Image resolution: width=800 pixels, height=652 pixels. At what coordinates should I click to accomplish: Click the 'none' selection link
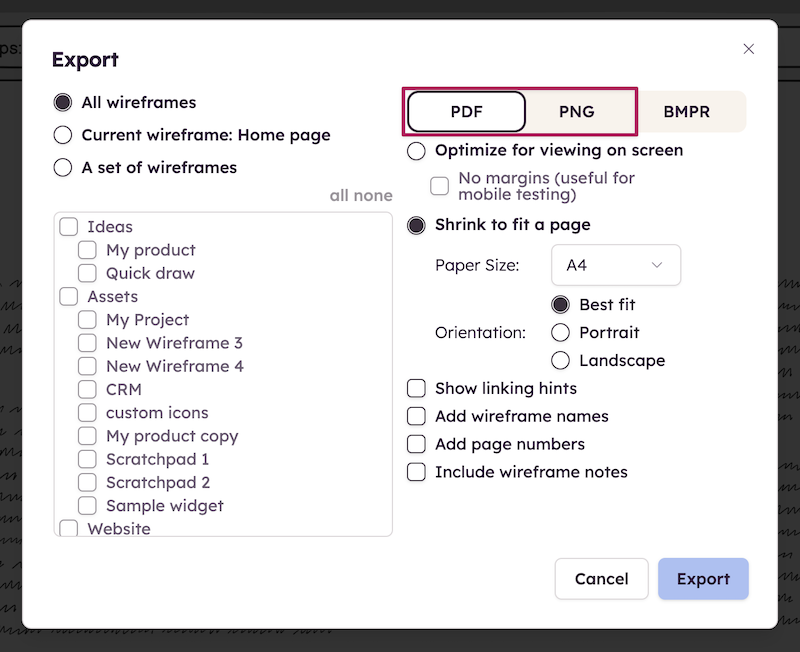[375, 196]
